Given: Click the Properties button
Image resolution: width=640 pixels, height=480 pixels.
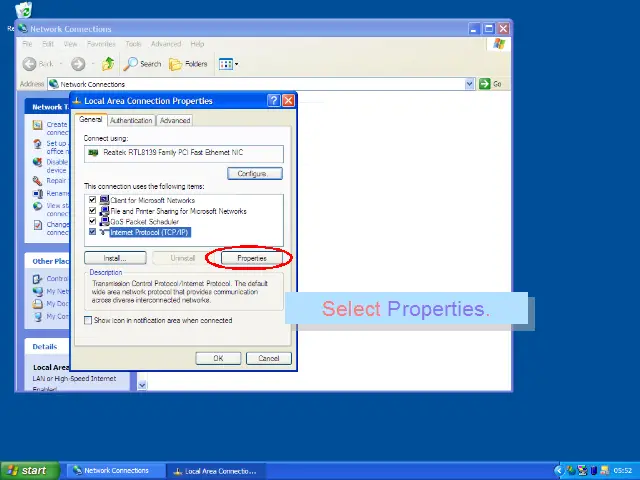Looking at the screenshot, I should click(x=251, y=258).
